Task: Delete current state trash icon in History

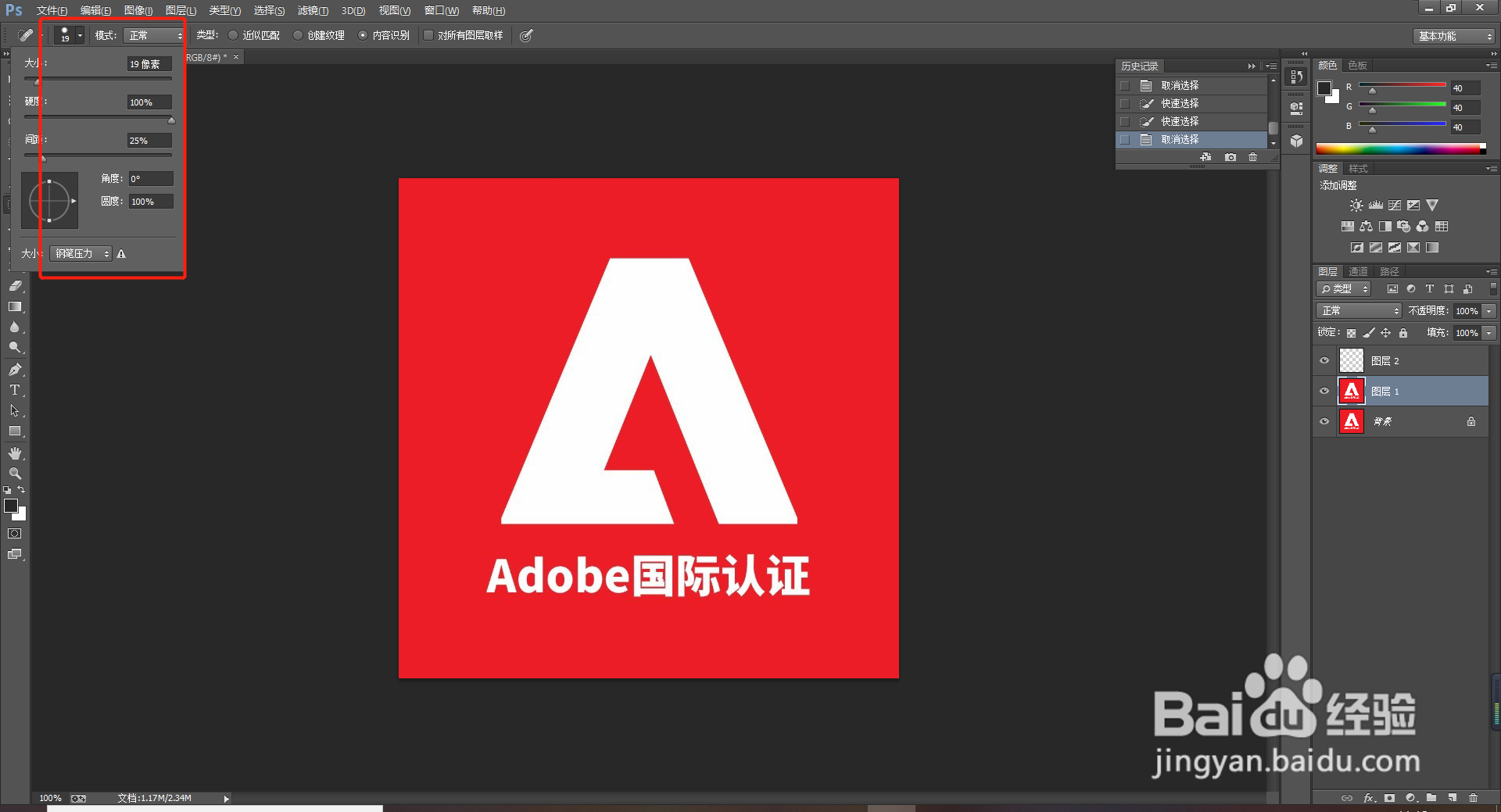Action: 1253,157
